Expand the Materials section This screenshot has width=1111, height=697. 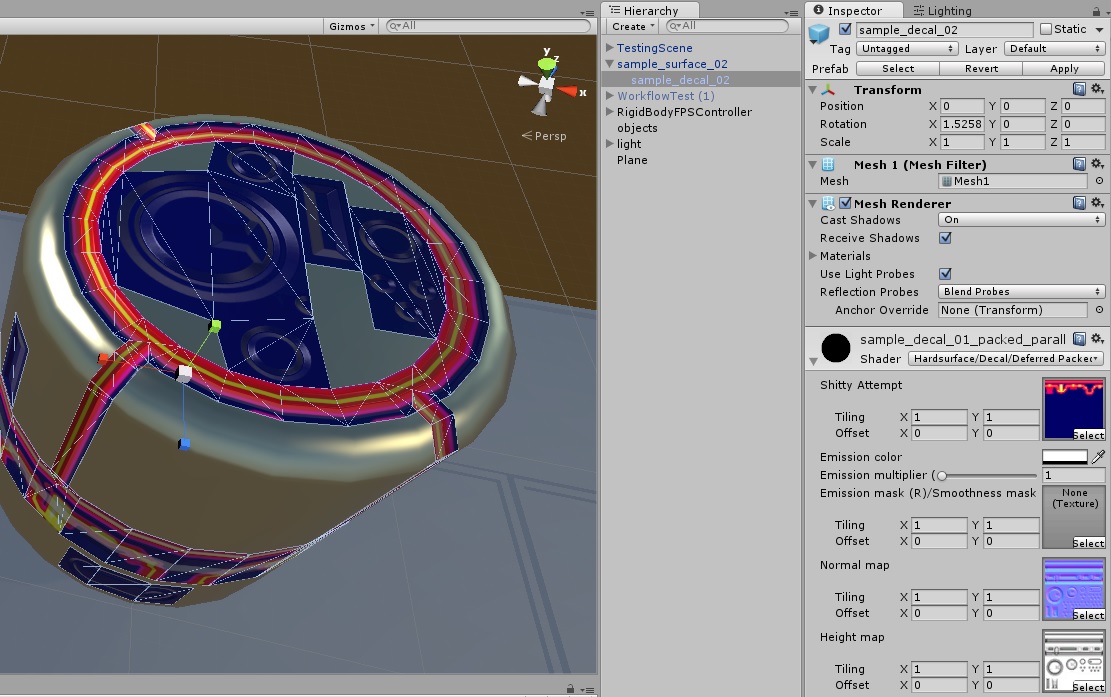tap(812, 256)
